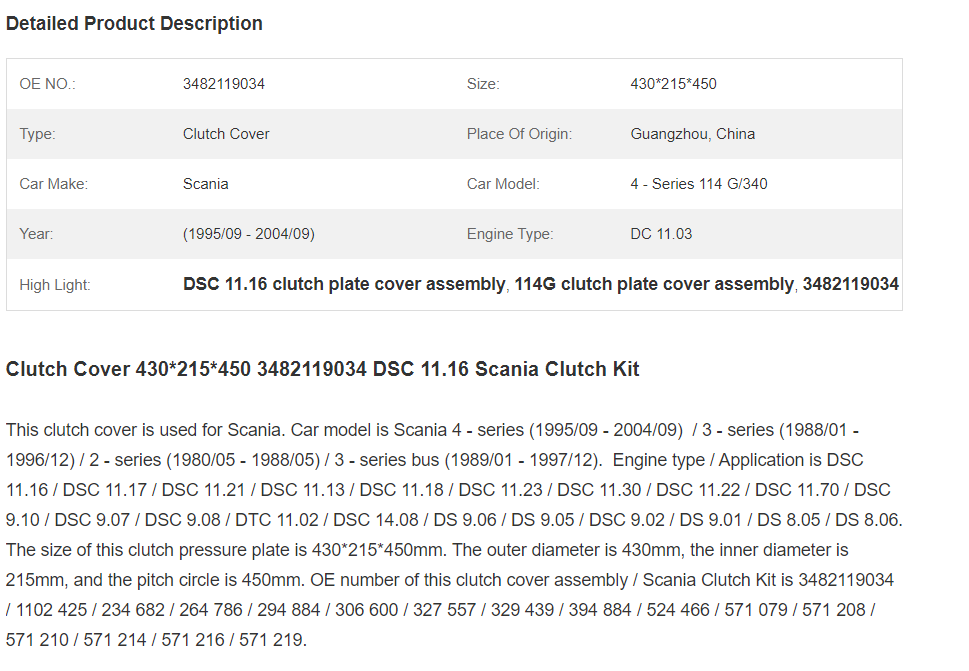Viewport: 969px width, 671px height.
Task: Select the 'Engine Type' label
Action: point(510,234)
